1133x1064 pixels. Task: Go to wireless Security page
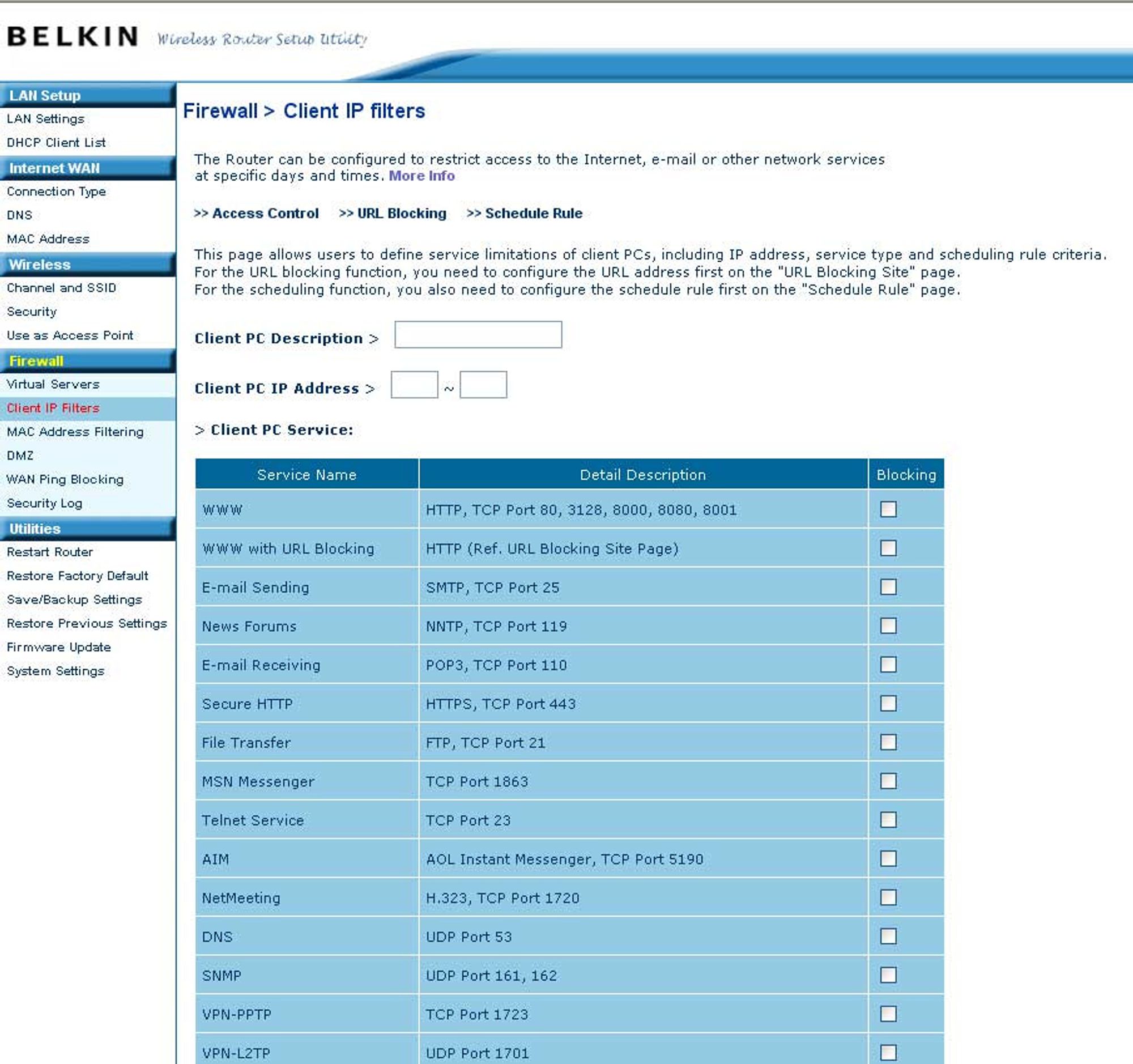31,312
